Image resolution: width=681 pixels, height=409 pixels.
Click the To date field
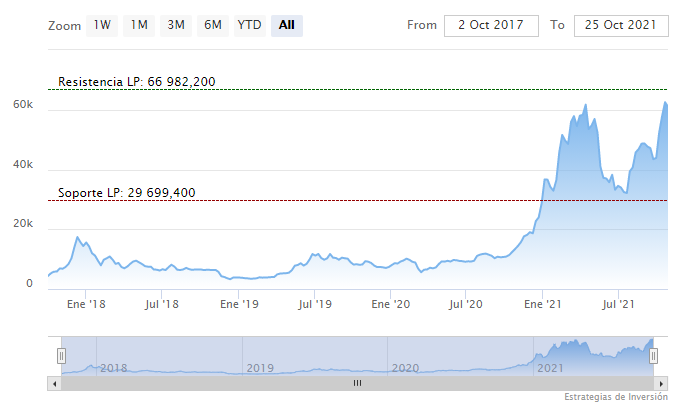(x=621, y=25)
